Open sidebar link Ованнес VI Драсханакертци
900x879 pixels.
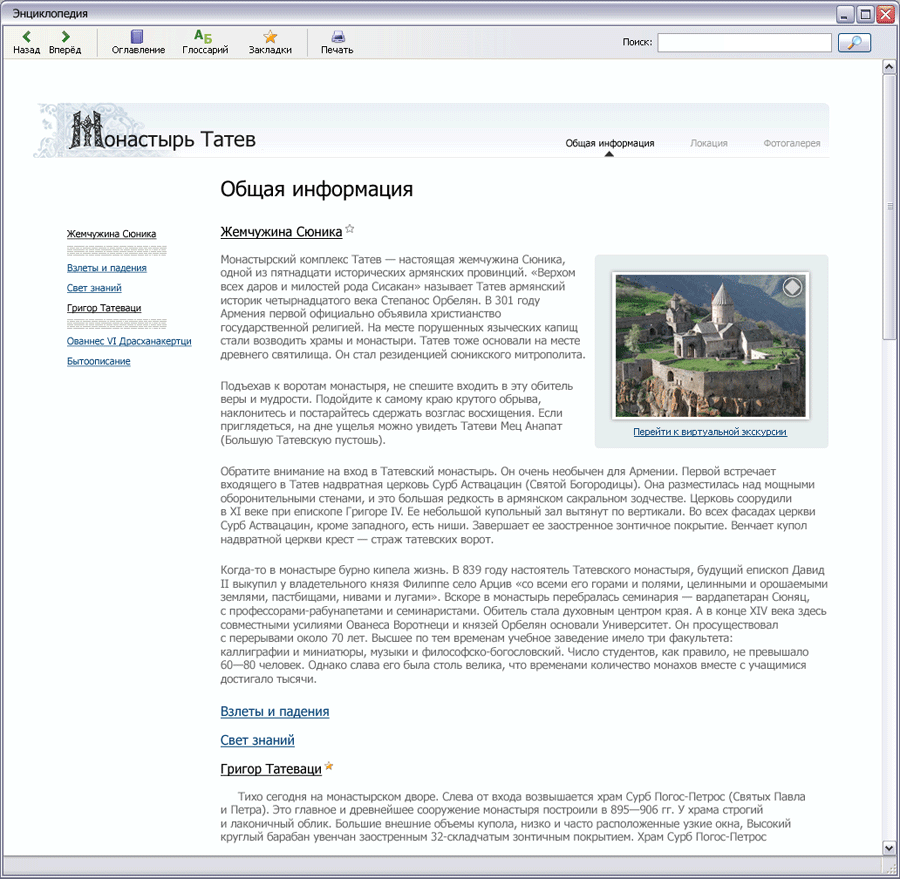pyautogui.click(x=128, y=341)
